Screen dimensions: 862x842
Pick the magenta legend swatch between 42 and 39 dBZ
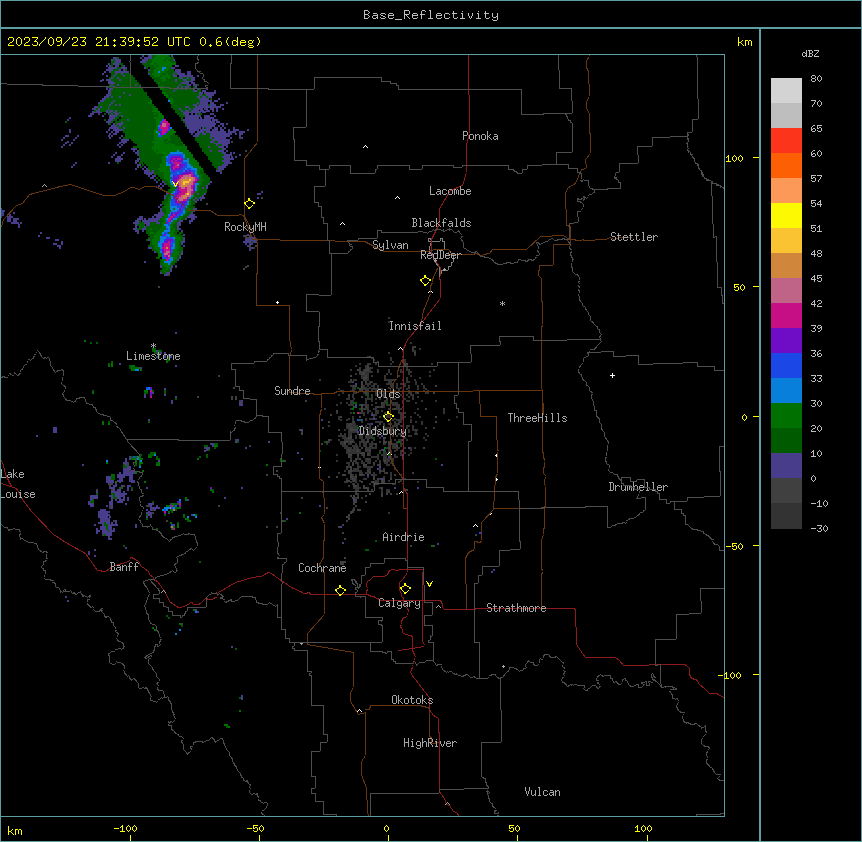[x=786, y=315]
